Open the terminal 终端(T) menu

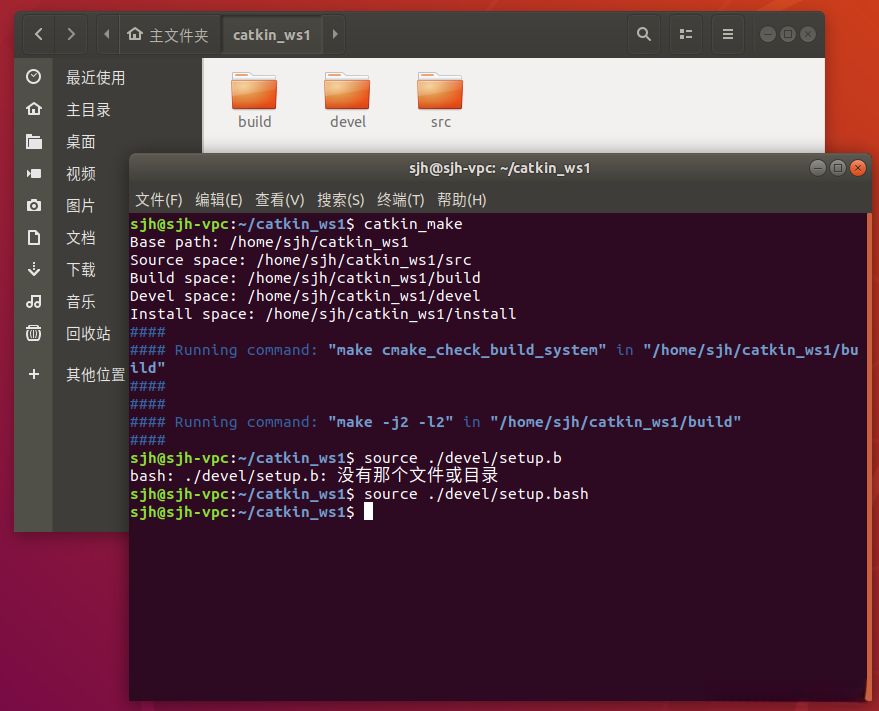tap(400, 200)
